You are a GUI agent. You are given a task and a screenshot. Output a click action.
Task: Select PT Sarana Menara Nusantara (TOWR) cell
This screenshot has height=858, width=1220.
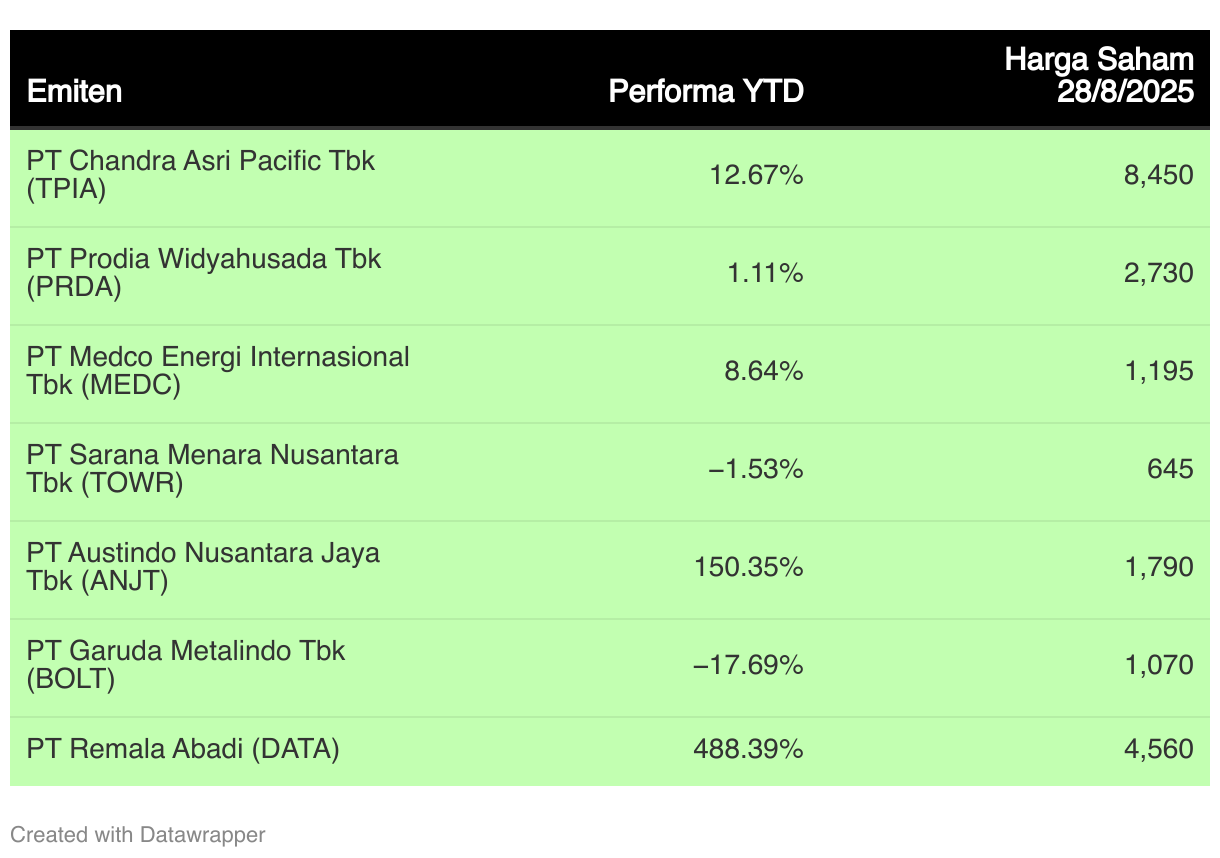(213, 469)
